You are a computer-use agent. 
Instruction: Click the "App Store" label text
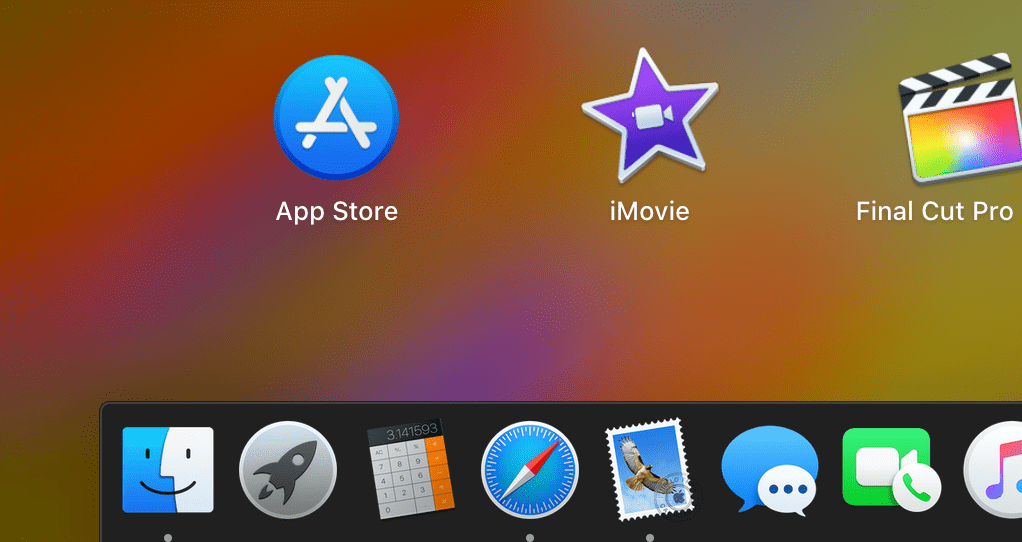click(336, 212)
